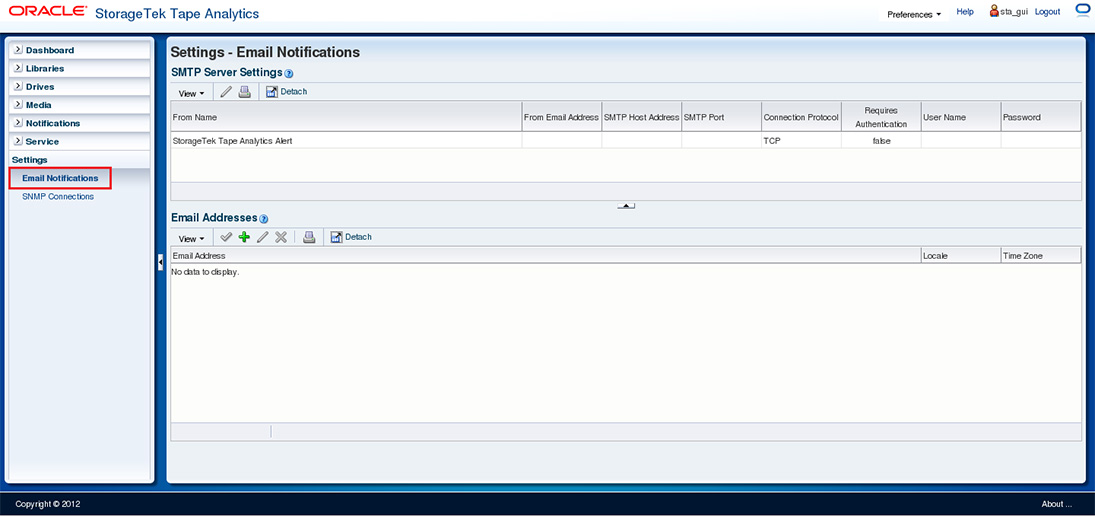Detach the Email Addresses table
This screenshot has width=1095, height=516.
click(x=351, y=237)
